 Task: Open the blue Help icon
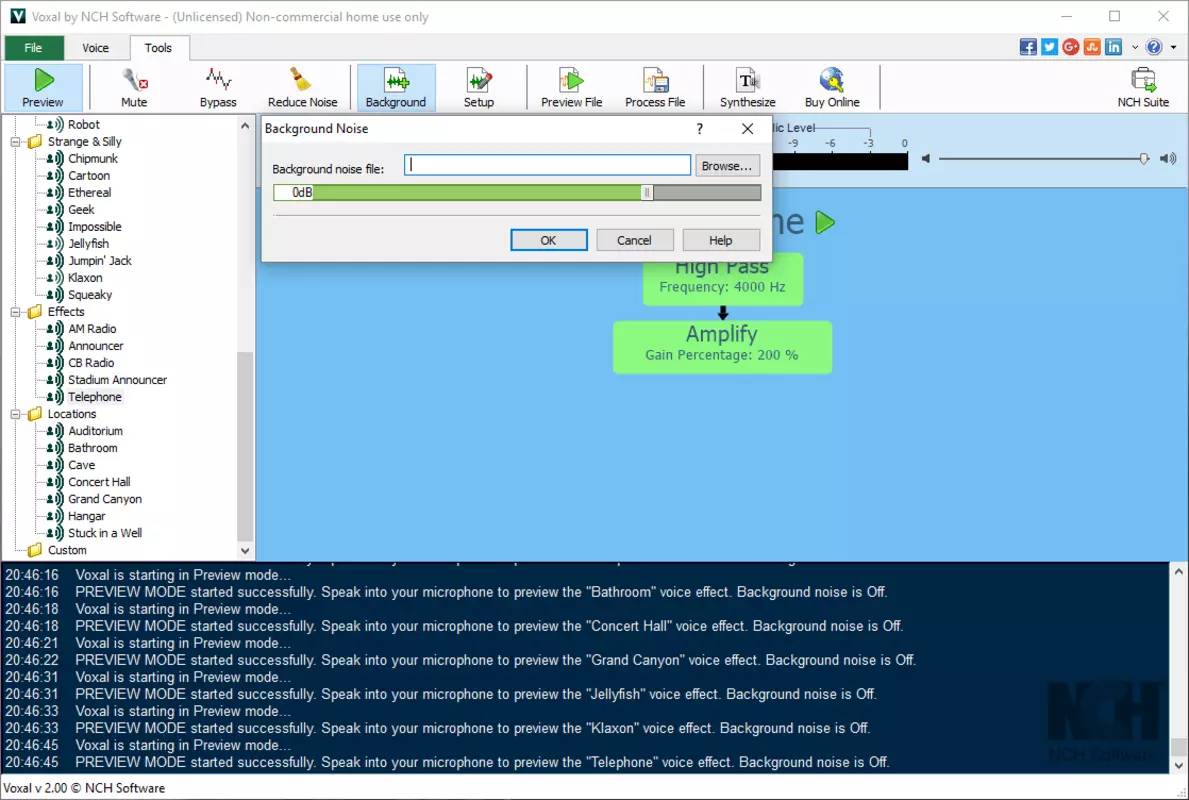1154,47
